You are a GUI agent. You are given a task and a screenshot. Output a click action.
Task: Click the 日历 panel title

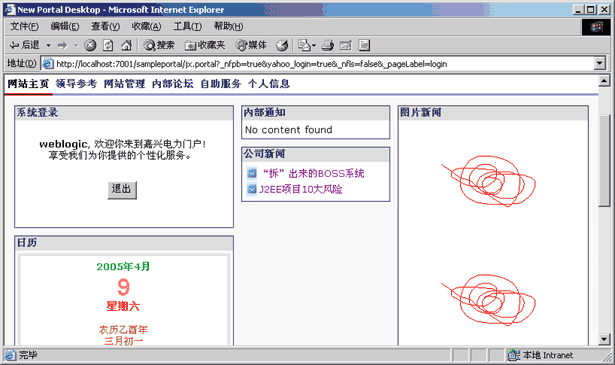[27, 243]
